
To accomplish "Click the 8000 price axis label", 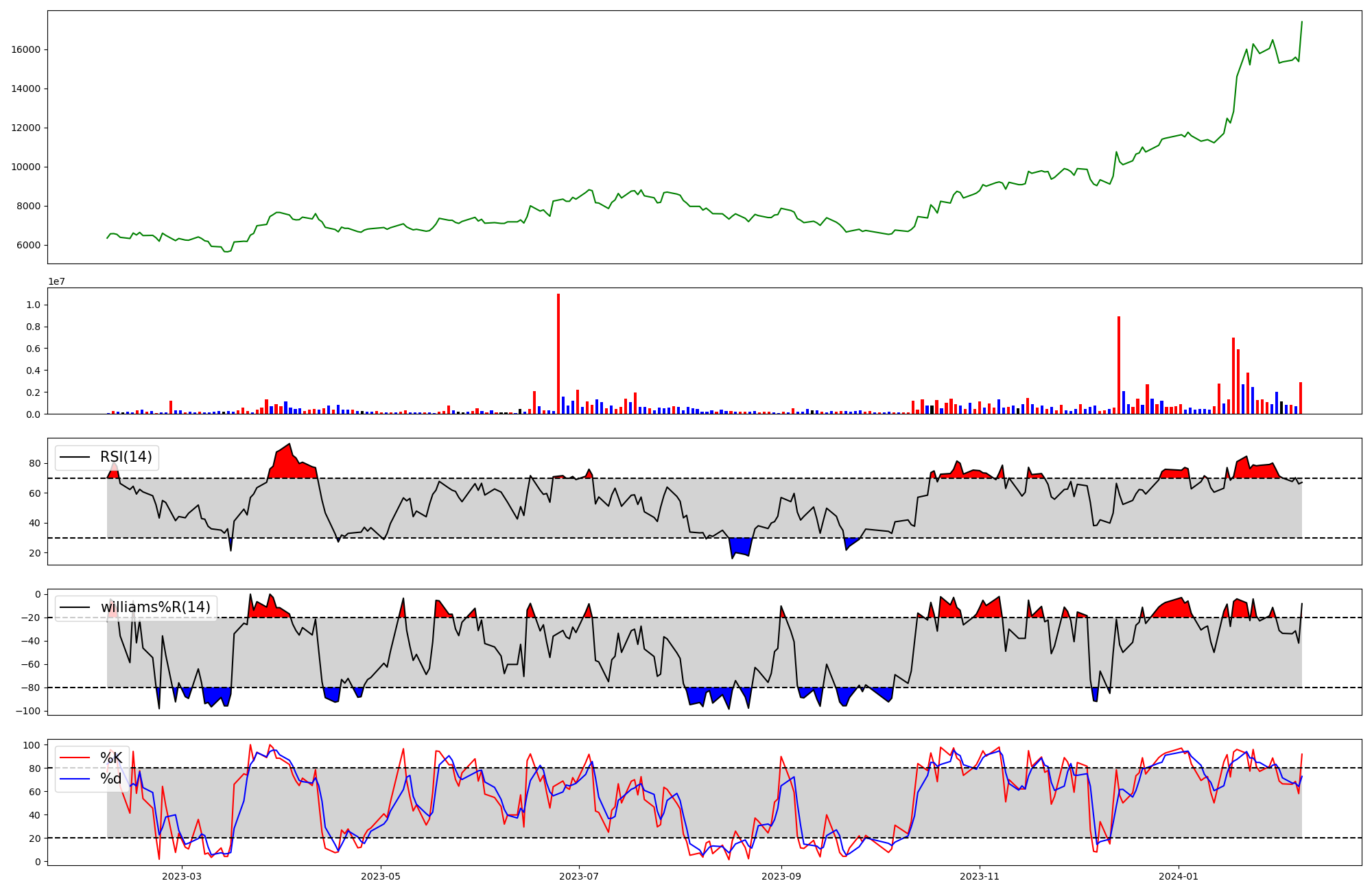I will 29,206.
